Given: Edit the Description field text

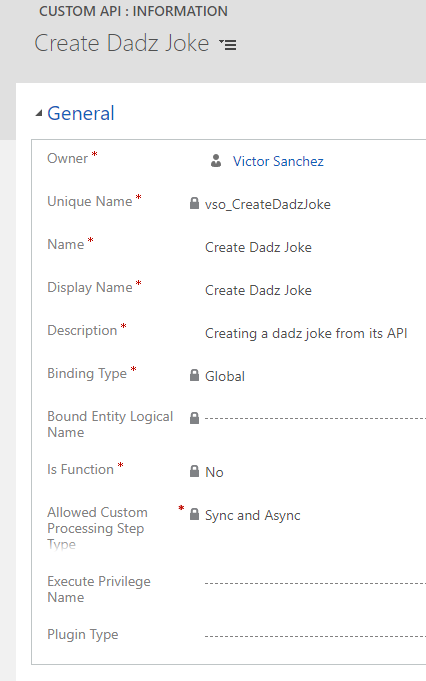Looking at the screenshot, I should 306,333.
